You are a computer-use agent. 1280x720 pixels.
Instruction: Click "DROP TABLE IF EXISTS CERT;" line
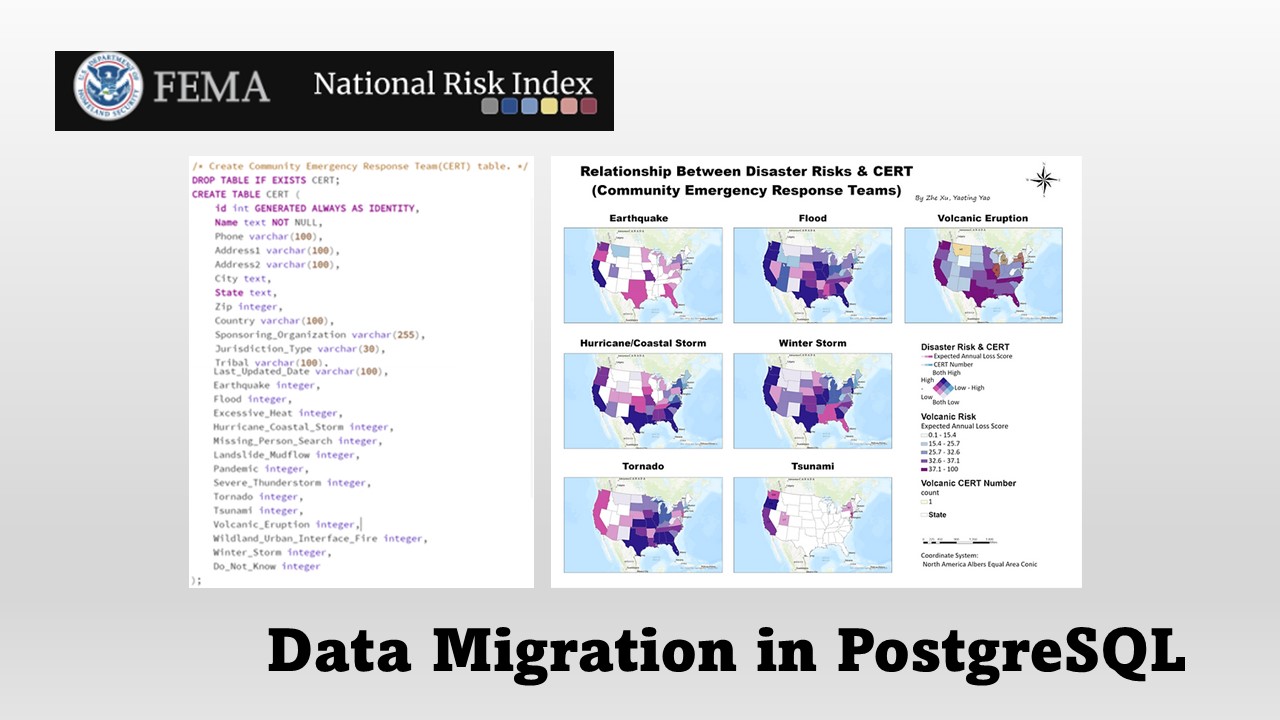[x=266, y=180]
